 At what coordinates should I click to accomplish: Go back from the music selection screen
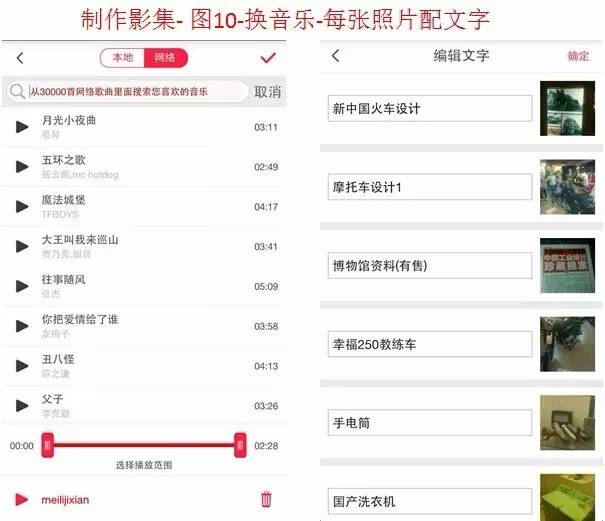20,58
